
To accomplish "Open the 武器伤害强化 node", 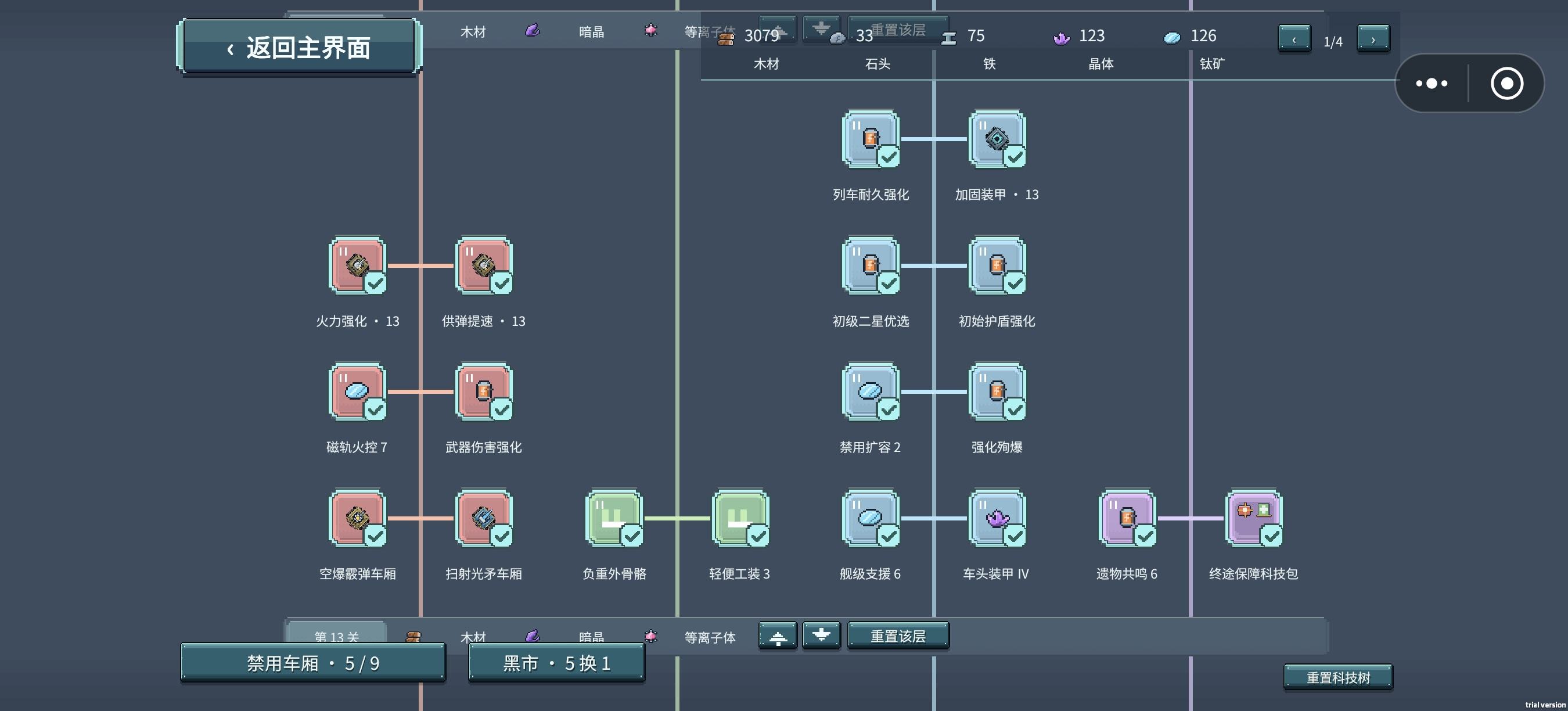I will pos(484,392).
